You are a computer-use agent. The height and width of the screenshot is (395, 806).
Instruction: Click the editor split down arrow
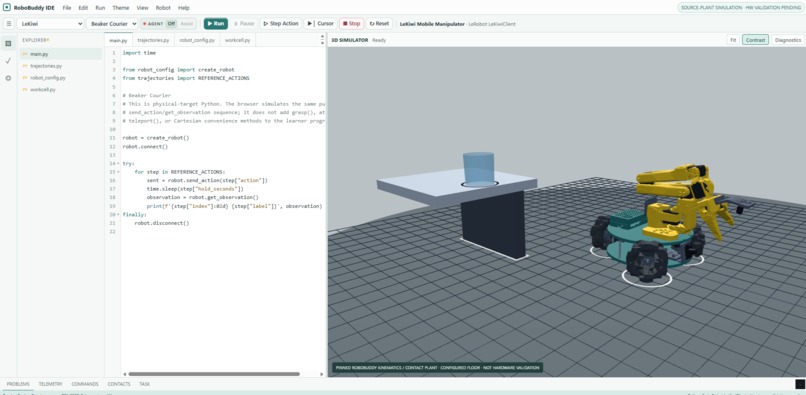click(322, 43)
